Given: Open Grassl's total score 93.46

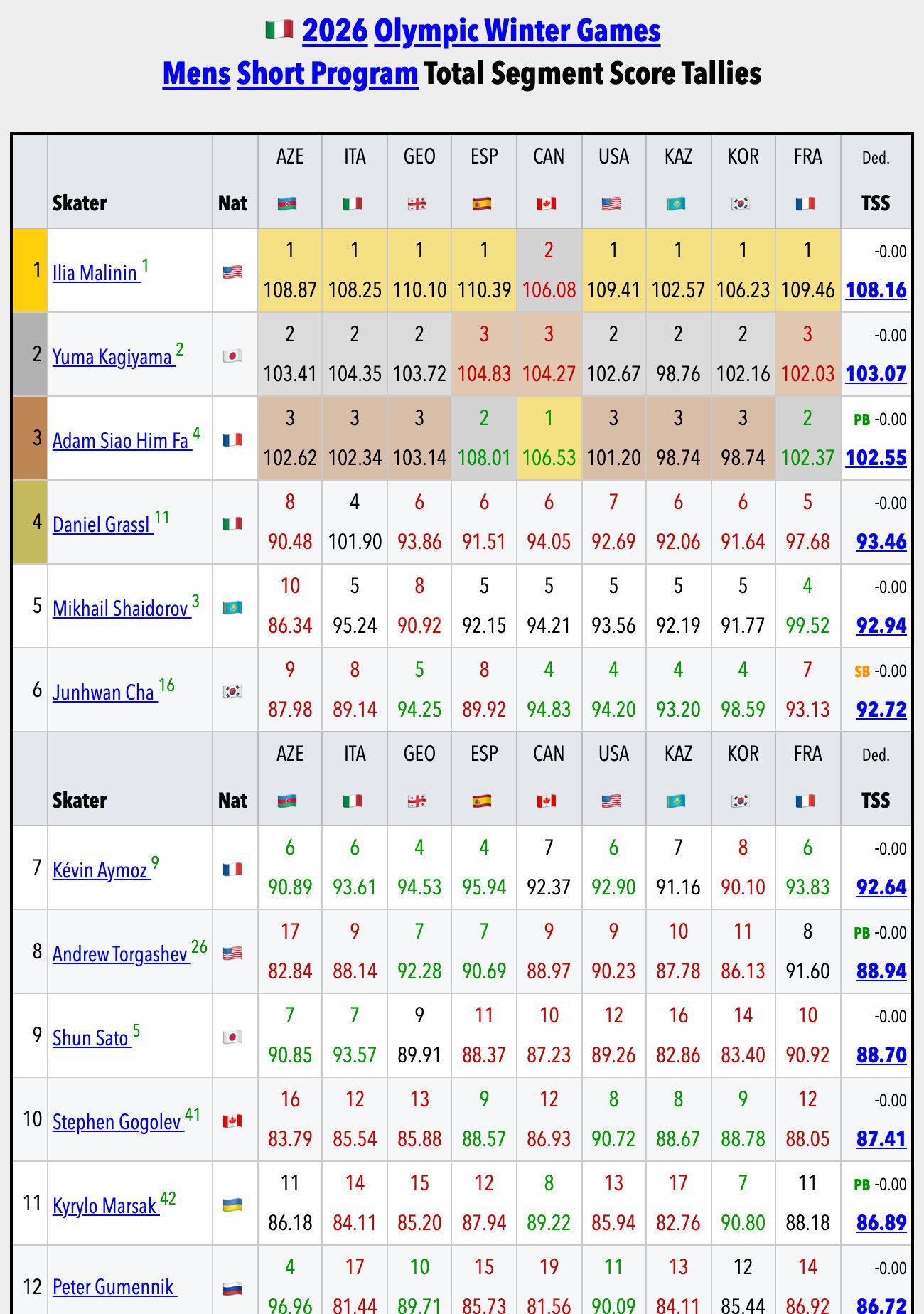Looking at the screenshot, I should [x=881, y=542].
